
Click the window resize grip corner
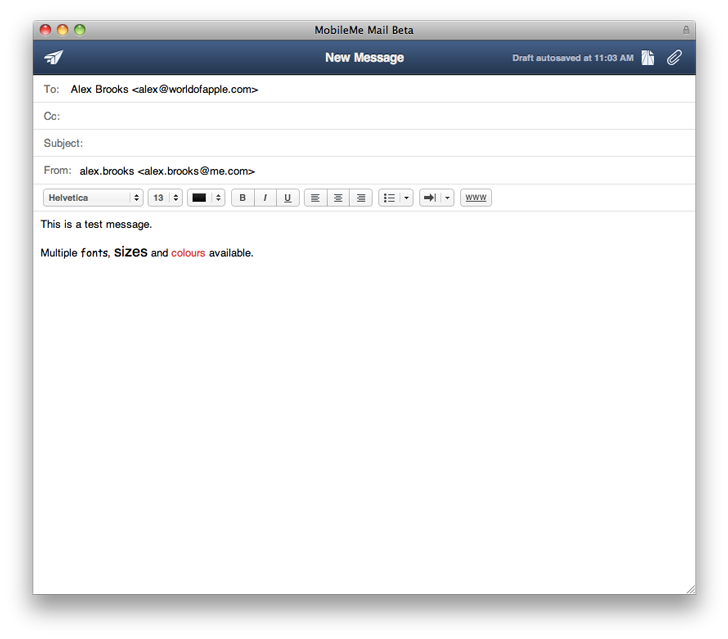[690, 589]
